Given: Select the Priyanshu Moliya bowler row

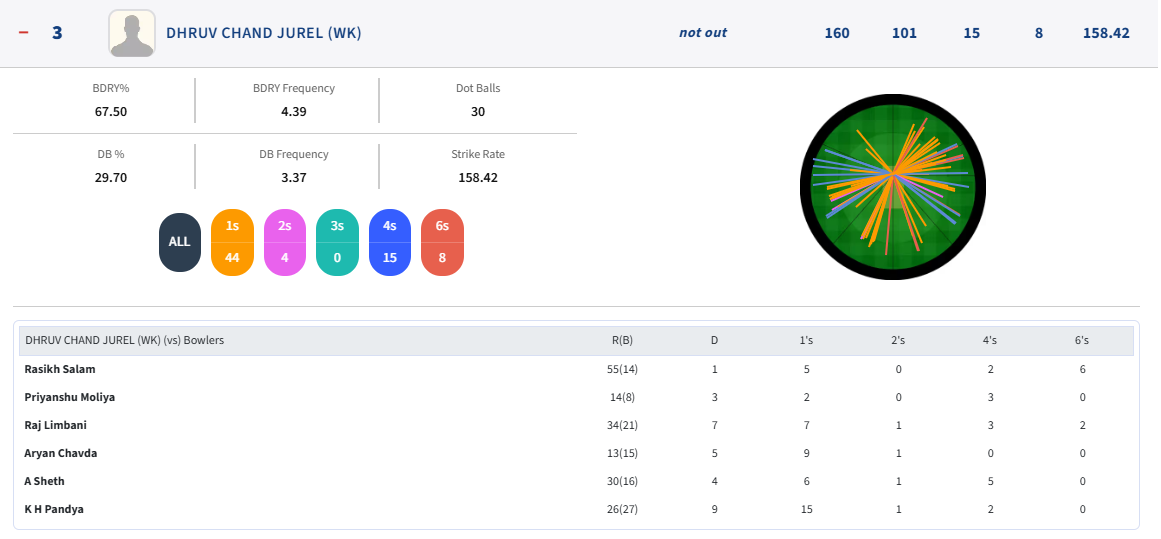Looking at the screenshot, I should pyautogui.click(x=70, y=397).
